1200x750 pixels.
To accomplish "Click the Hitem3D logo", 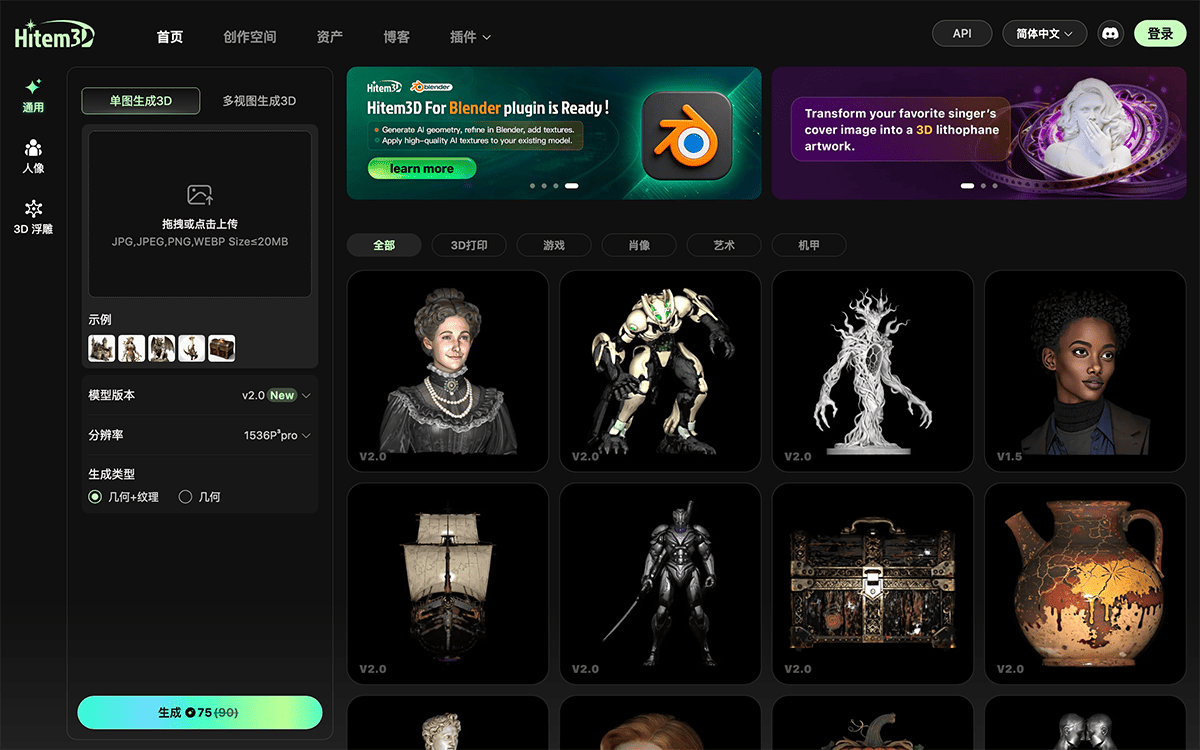I will [55, 35].
